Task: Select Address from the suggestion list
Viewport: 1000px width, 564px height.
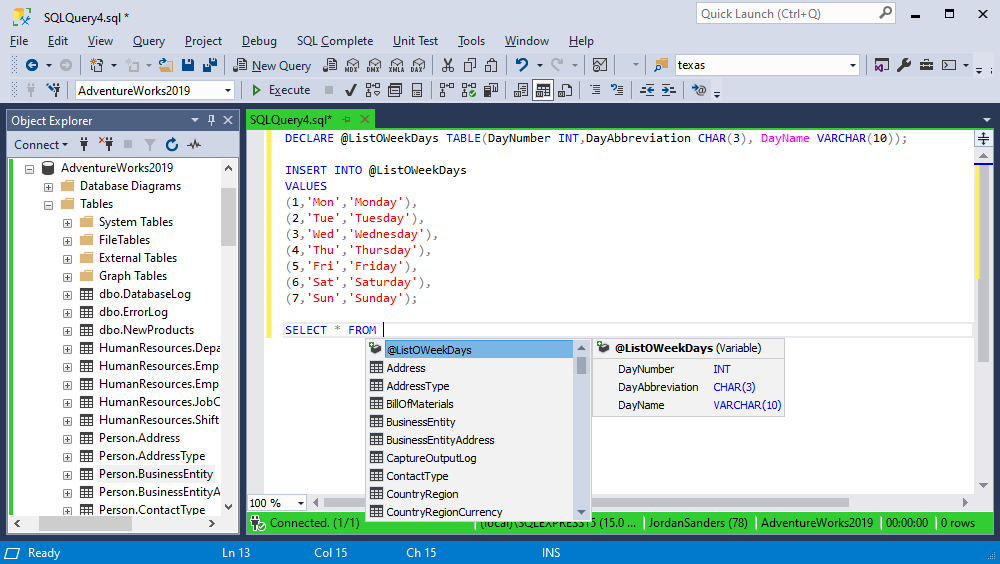Action: [x=406, y=368]
